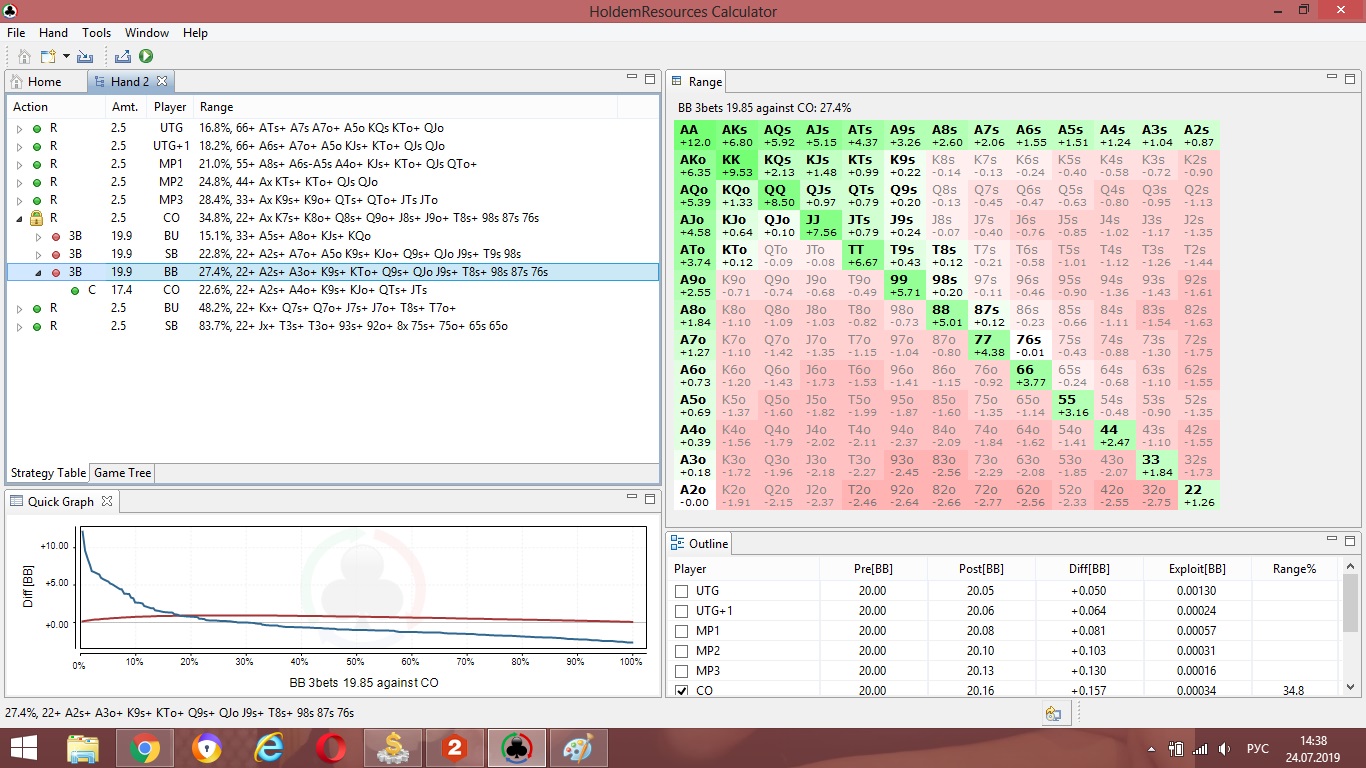
Task: Uncheck the CO checkbox in Outline
Action: pyautogui.click(x=682, y=691)
